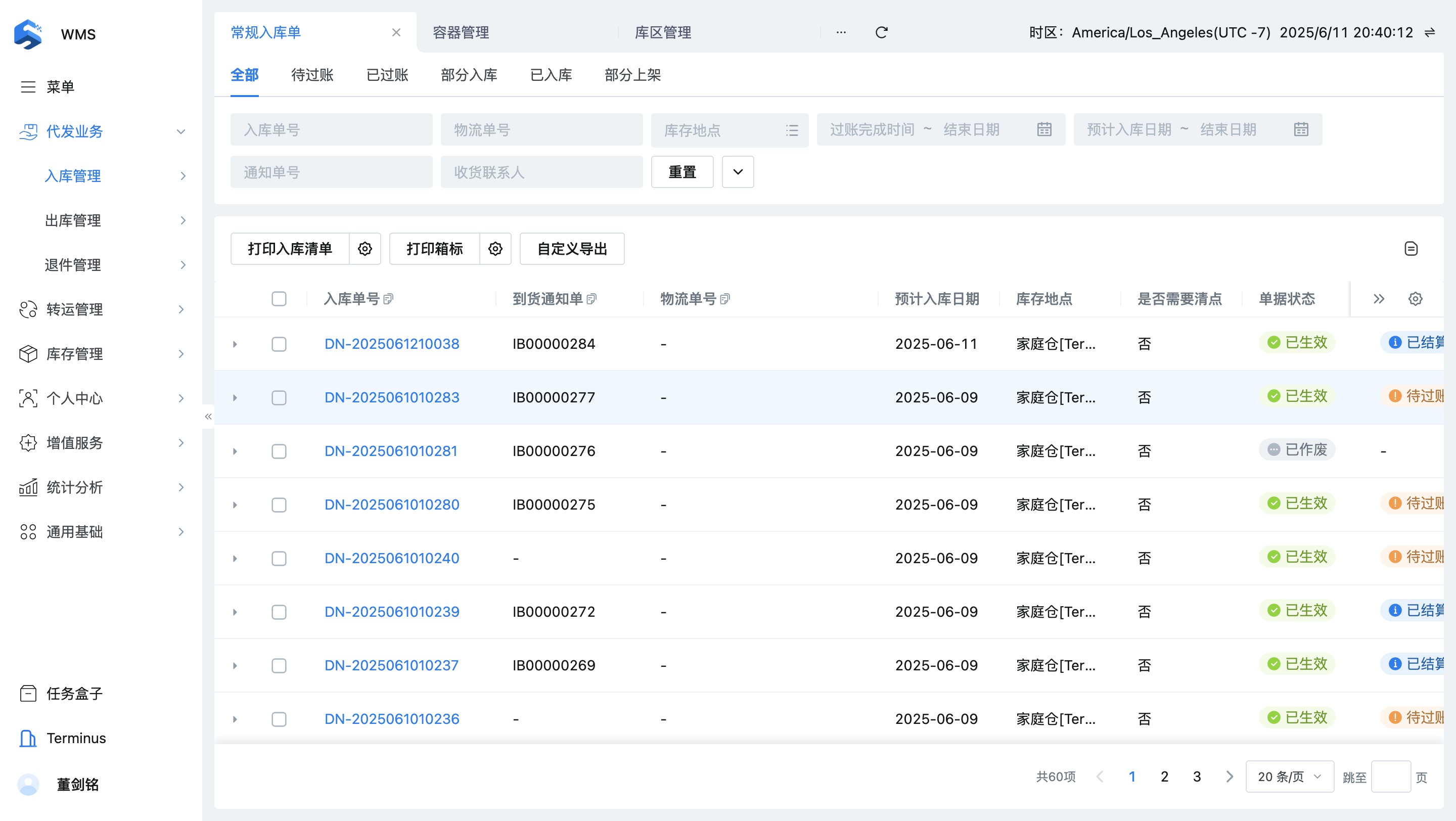Screen dimensions: 1456x821
Task: Switch to the 待过账 status tab
Action: [312, 75]
